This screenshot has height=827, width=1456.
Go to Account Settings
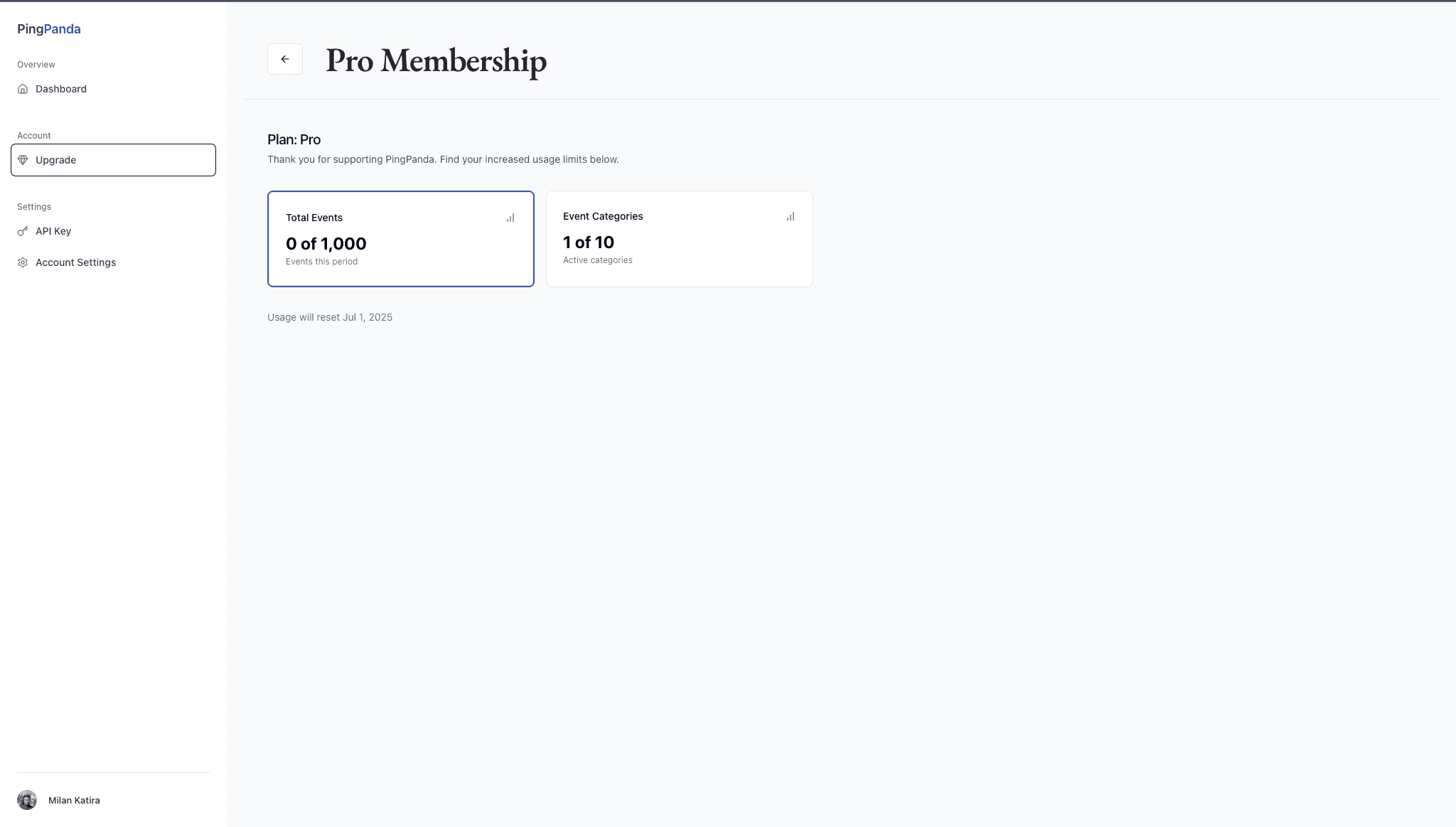click(113, 262)
